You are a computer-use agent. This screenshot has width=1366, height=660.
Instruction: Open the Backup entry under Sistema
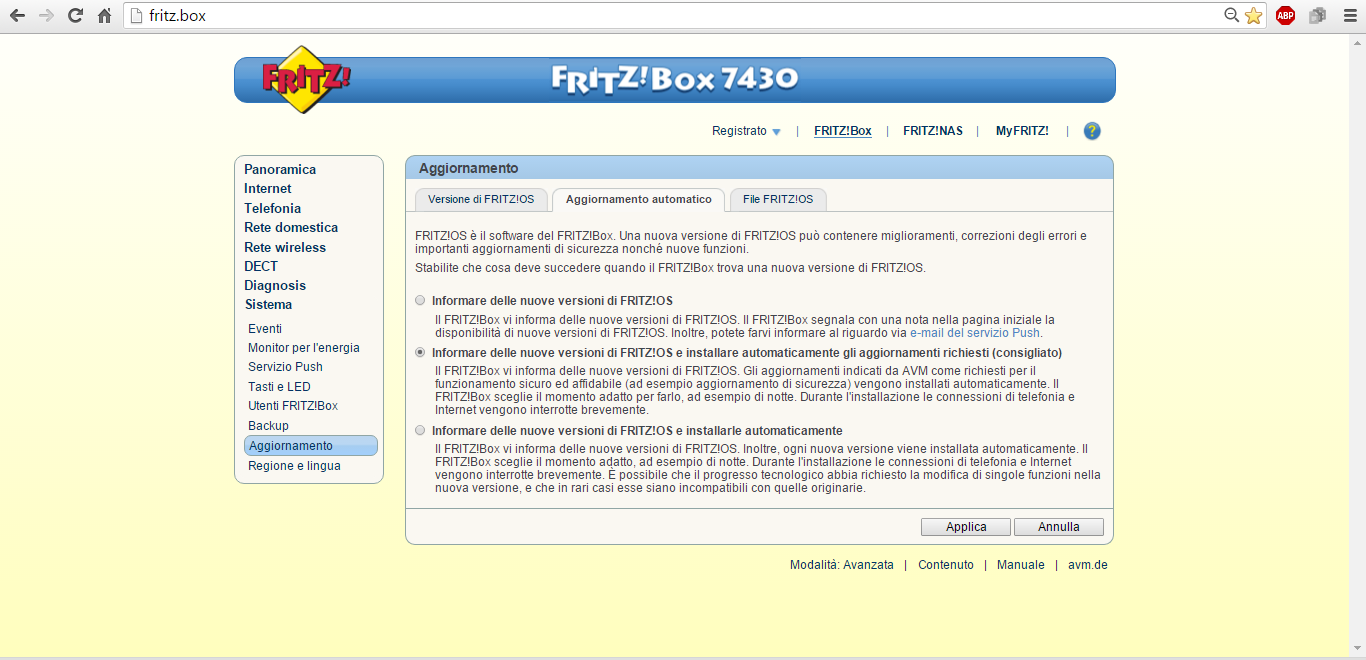coord(268,426)
